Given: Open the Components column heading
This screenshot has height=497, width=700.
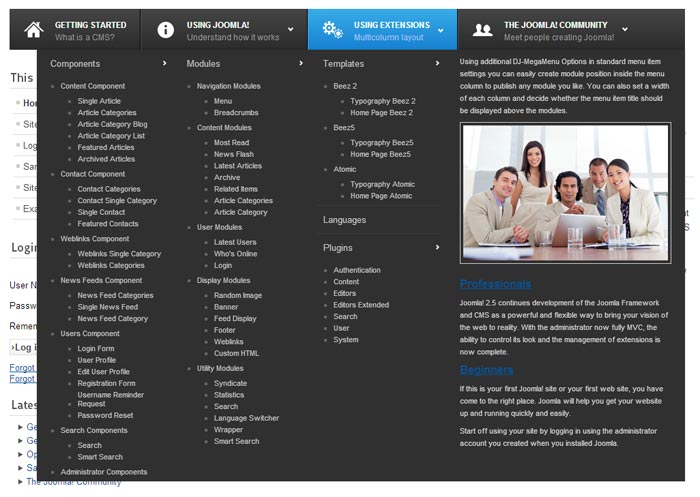Looking at the screenshot, I should 75,64.
